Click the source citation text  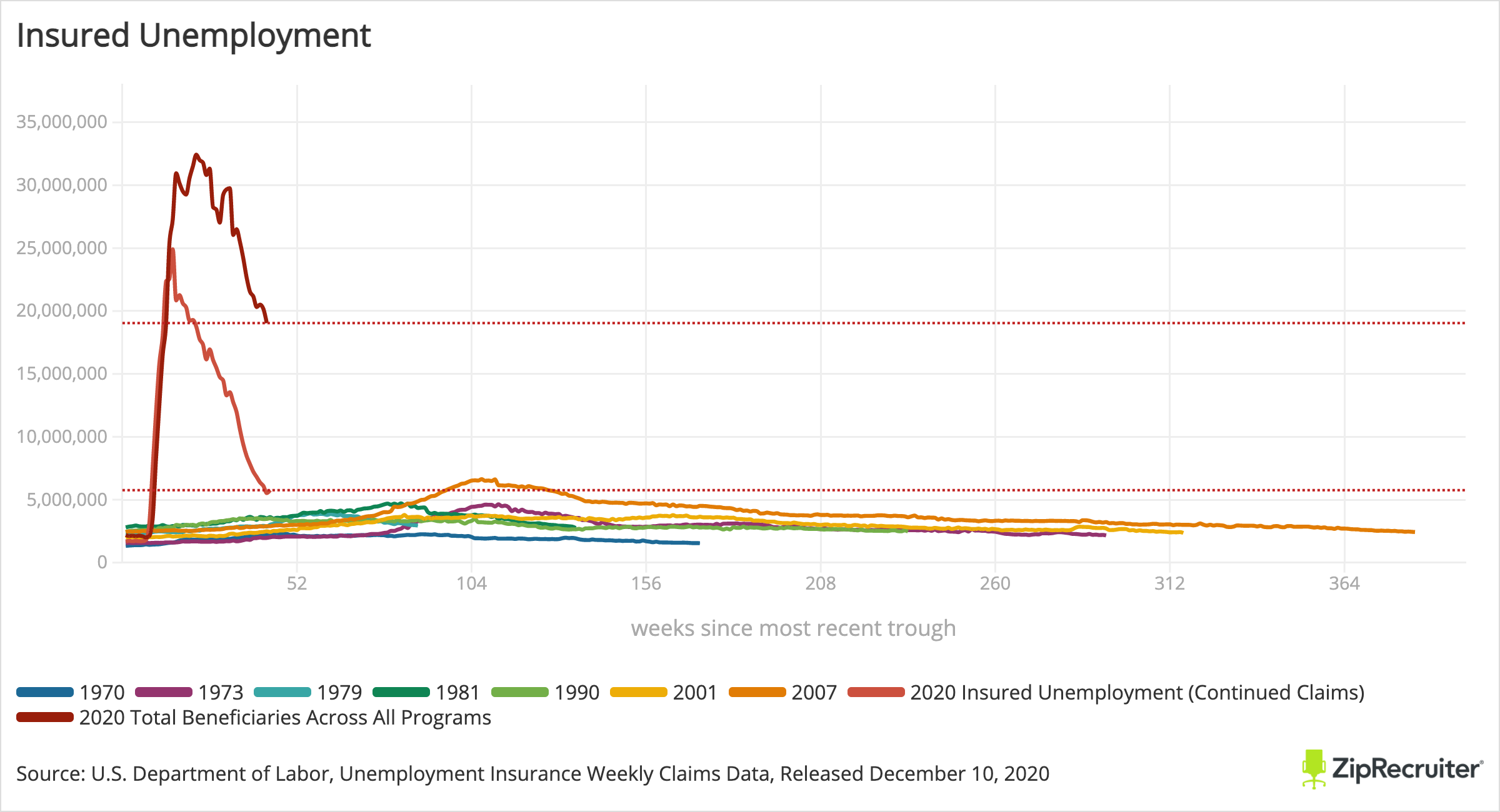(x=532, y=773)
